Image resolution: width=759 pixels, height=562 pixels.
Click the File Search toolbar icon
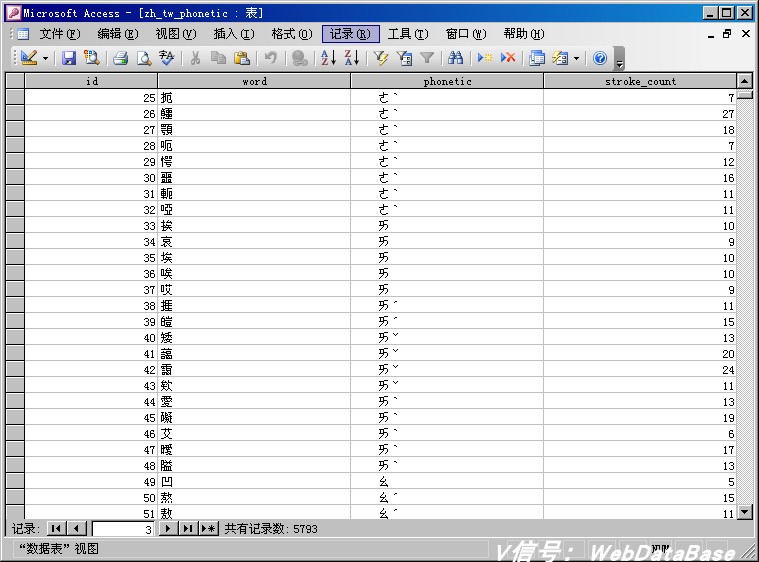91,58
